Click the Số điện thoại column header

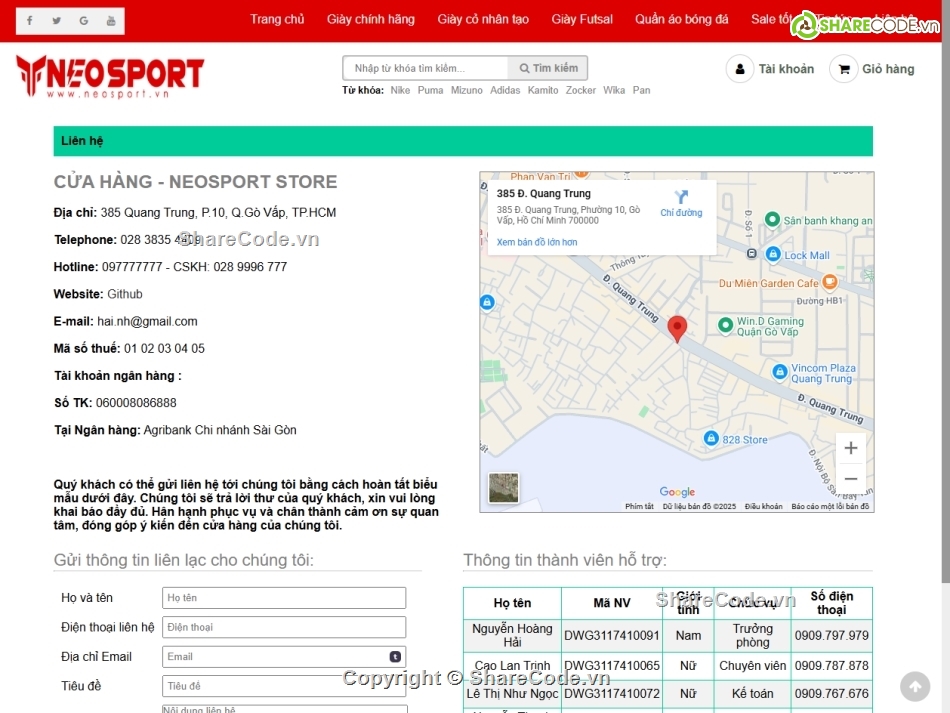[x=831, y=603]
